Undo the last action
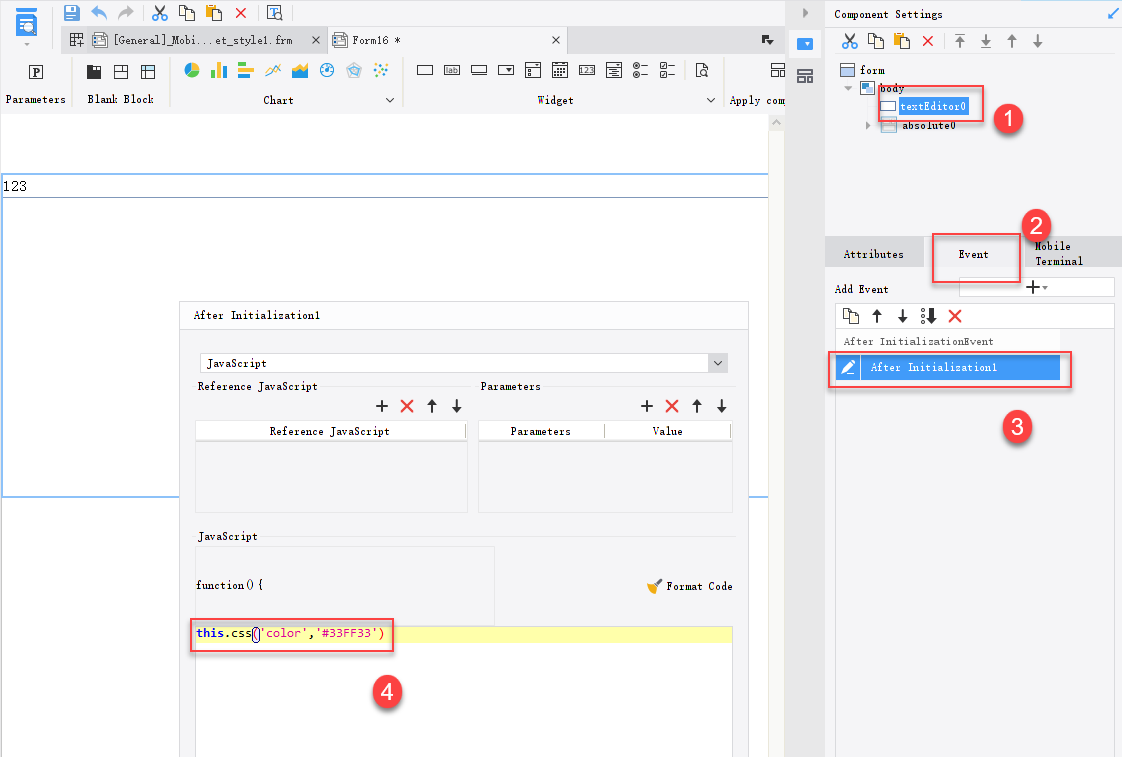The width and height of the screenshot is (1122, 757). 99,13
